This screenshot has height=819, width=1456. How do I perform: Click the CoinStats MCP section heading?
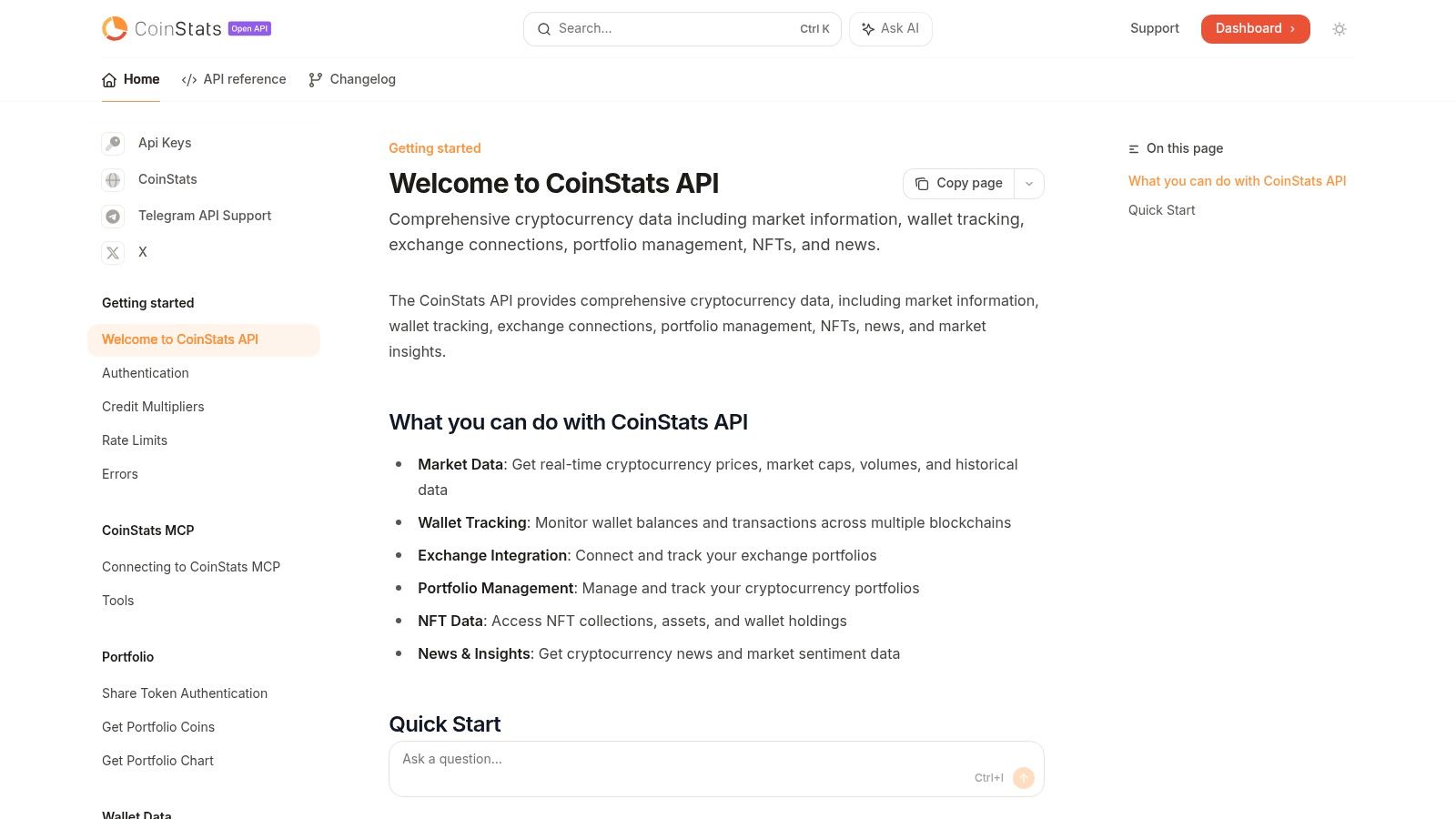coord(148,531)
